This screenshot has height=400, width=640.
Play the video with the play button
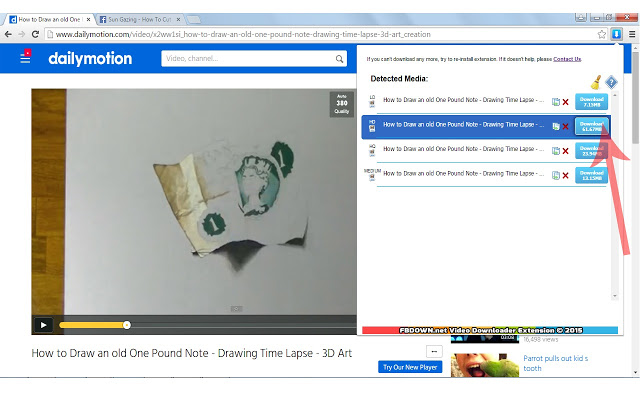[43, 325]
